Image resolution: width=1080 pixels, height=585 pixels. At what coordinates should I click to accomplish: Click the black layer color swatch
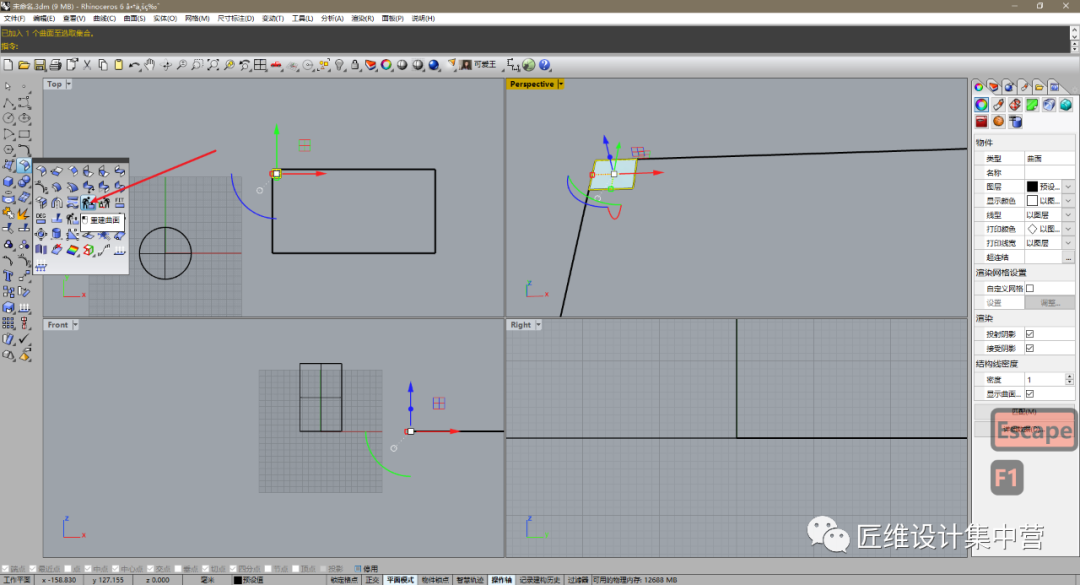tap(1032, 187)
